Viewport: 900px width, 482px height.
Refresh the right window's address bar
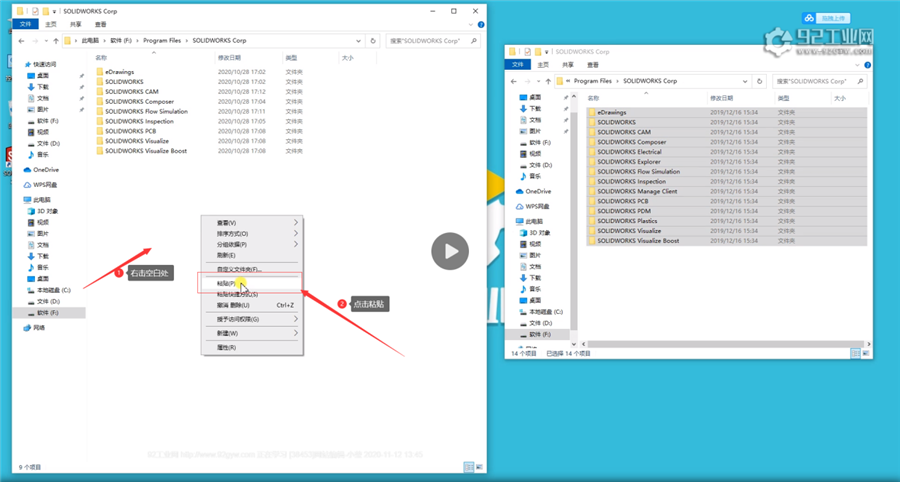pos(760,81)
